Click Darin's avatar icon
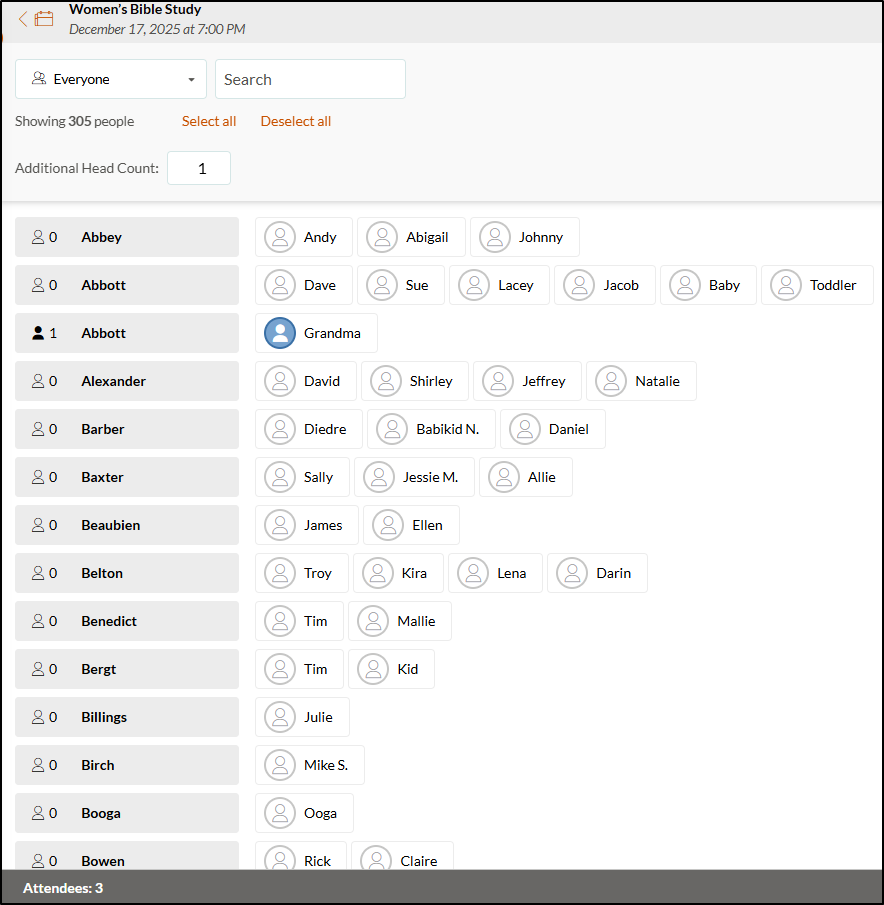This screenshot has width=884, height=905. [x=572, y=573]
